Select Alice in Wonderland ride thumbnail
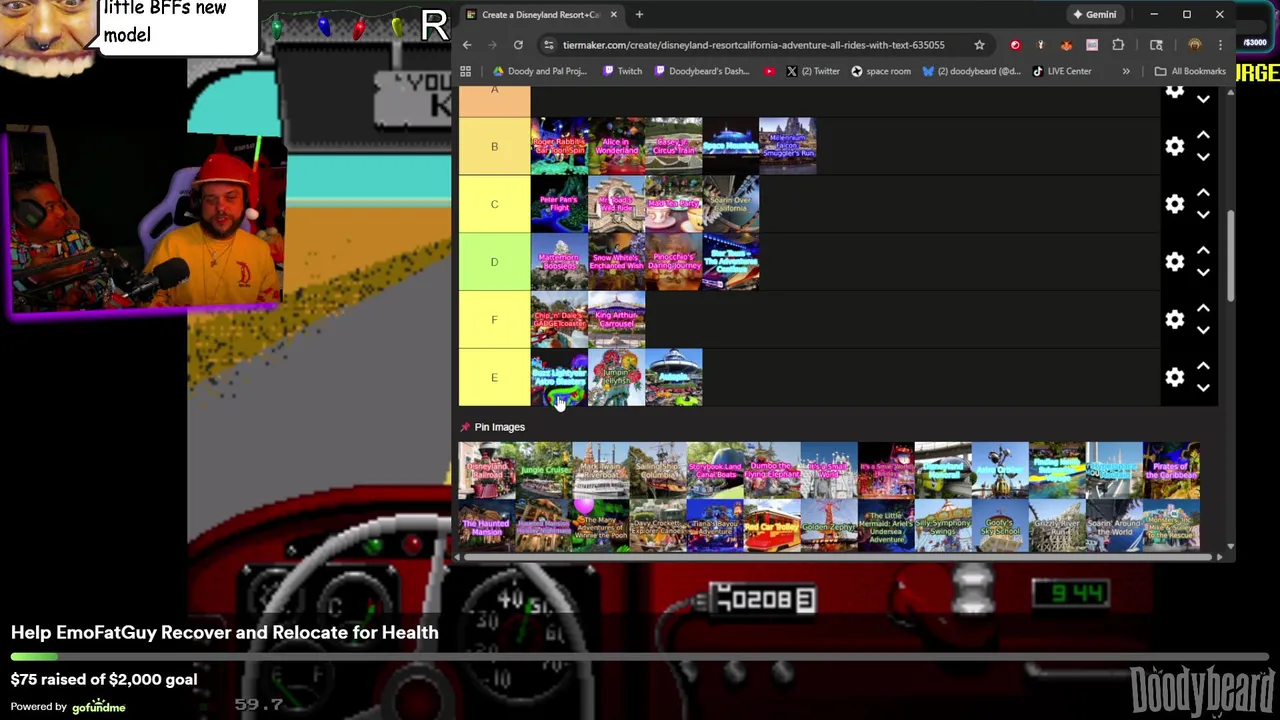Viewport: 1280px width, 720px height. pos(616,146)
